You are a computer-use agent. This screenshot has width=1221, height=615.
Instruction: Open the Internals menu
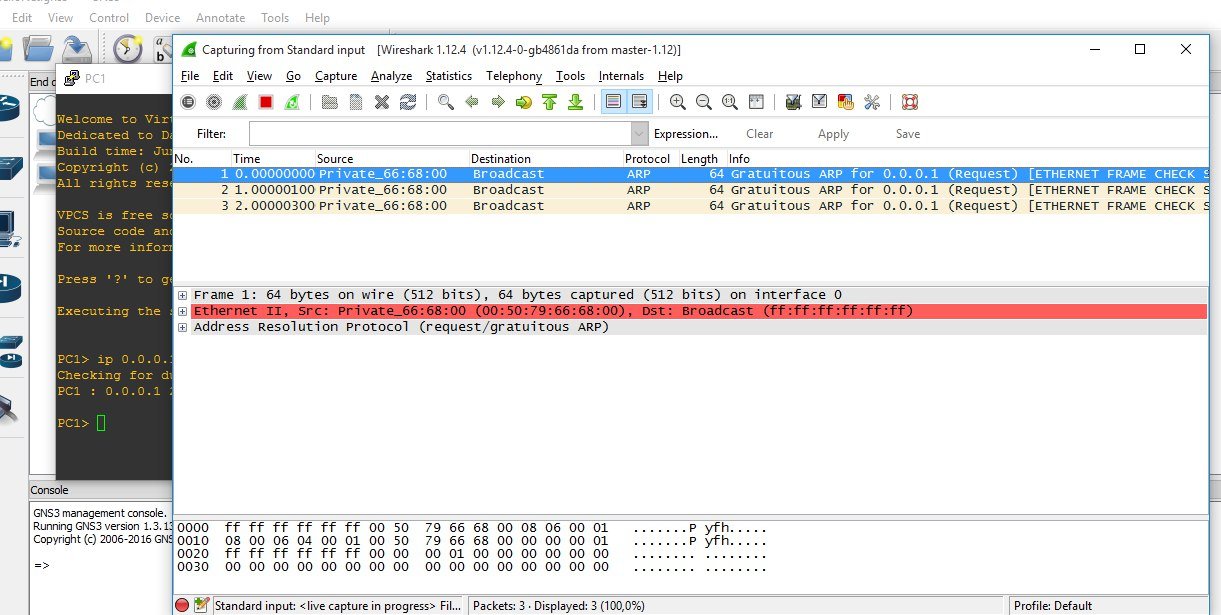pyautogui.click(x=622, y=76)
